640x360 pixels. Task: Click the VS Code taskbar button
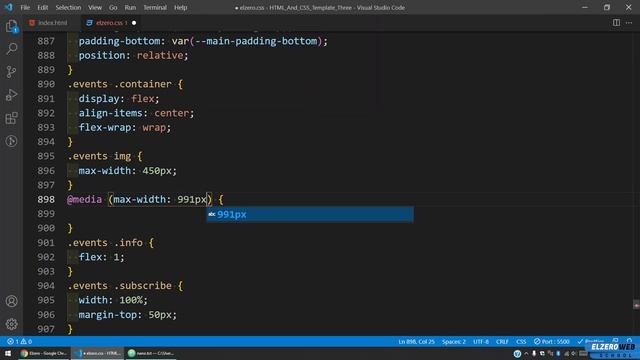click(98, 353)
